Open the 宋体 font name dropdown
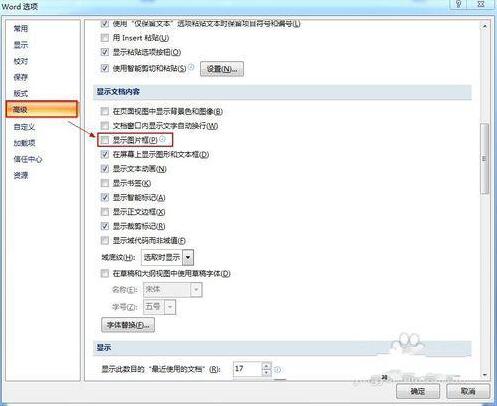 pos(172,290)
